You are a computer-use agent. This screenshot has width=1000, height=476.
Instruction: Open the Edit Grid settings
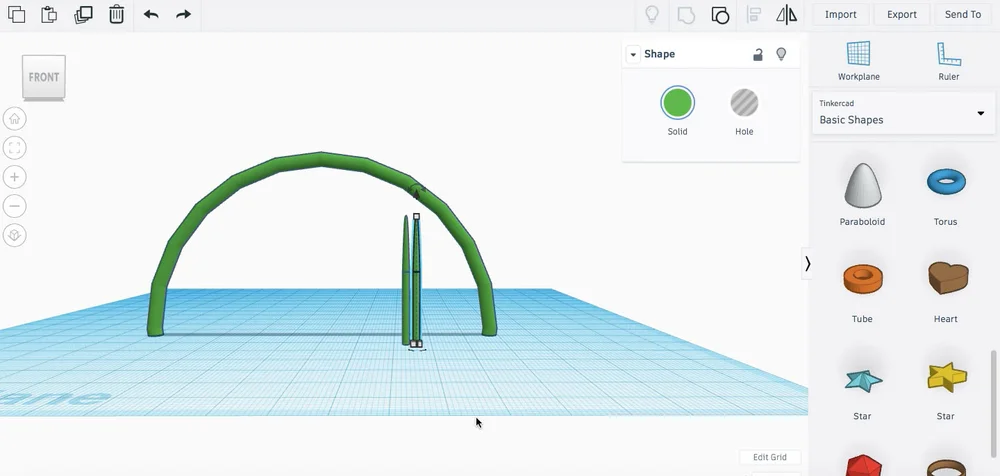click(770, 457)
